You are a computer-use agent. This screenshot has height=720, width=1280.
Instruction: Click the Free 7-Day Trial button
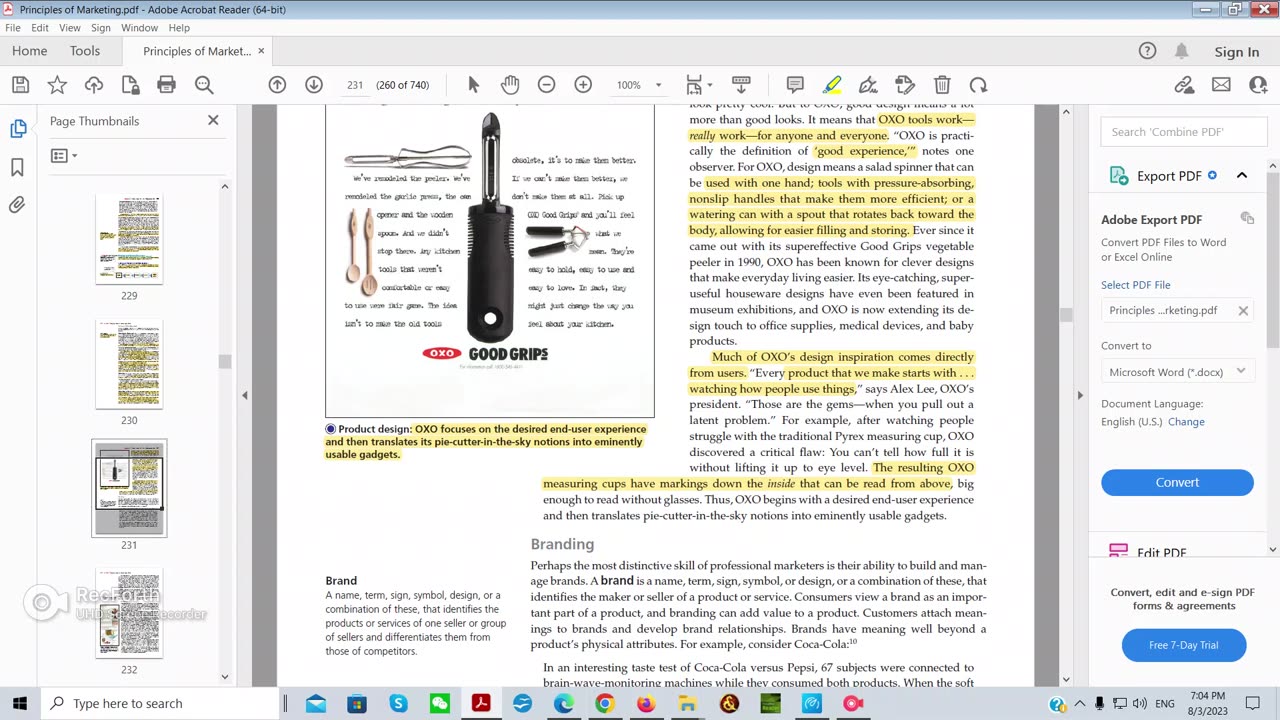click(1184, 645)
